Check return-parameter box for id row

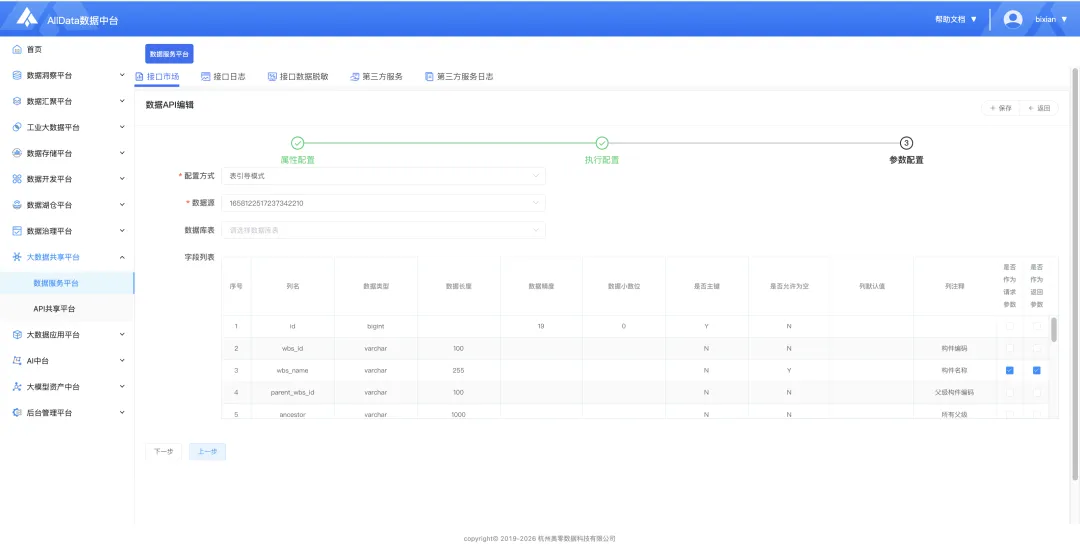(x=1037, y=326)
